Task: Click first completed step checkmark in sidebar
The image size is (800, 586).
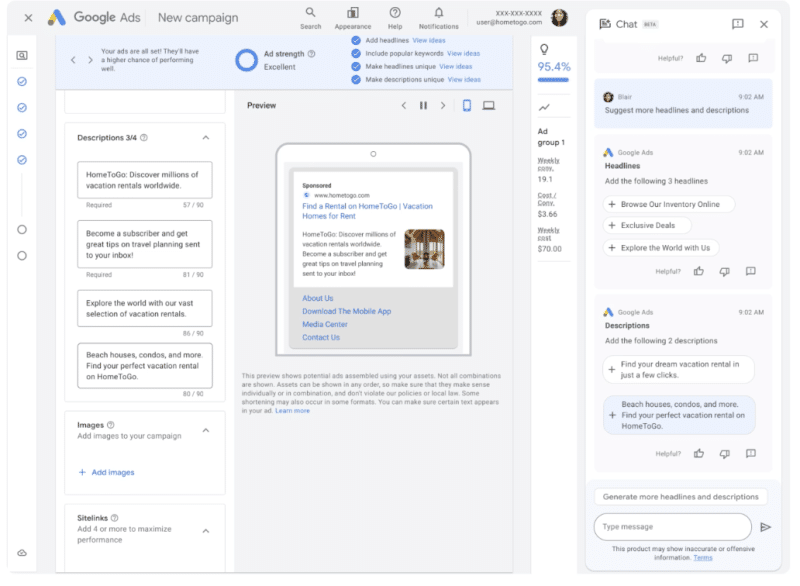Action: click(x=22, y=82)
